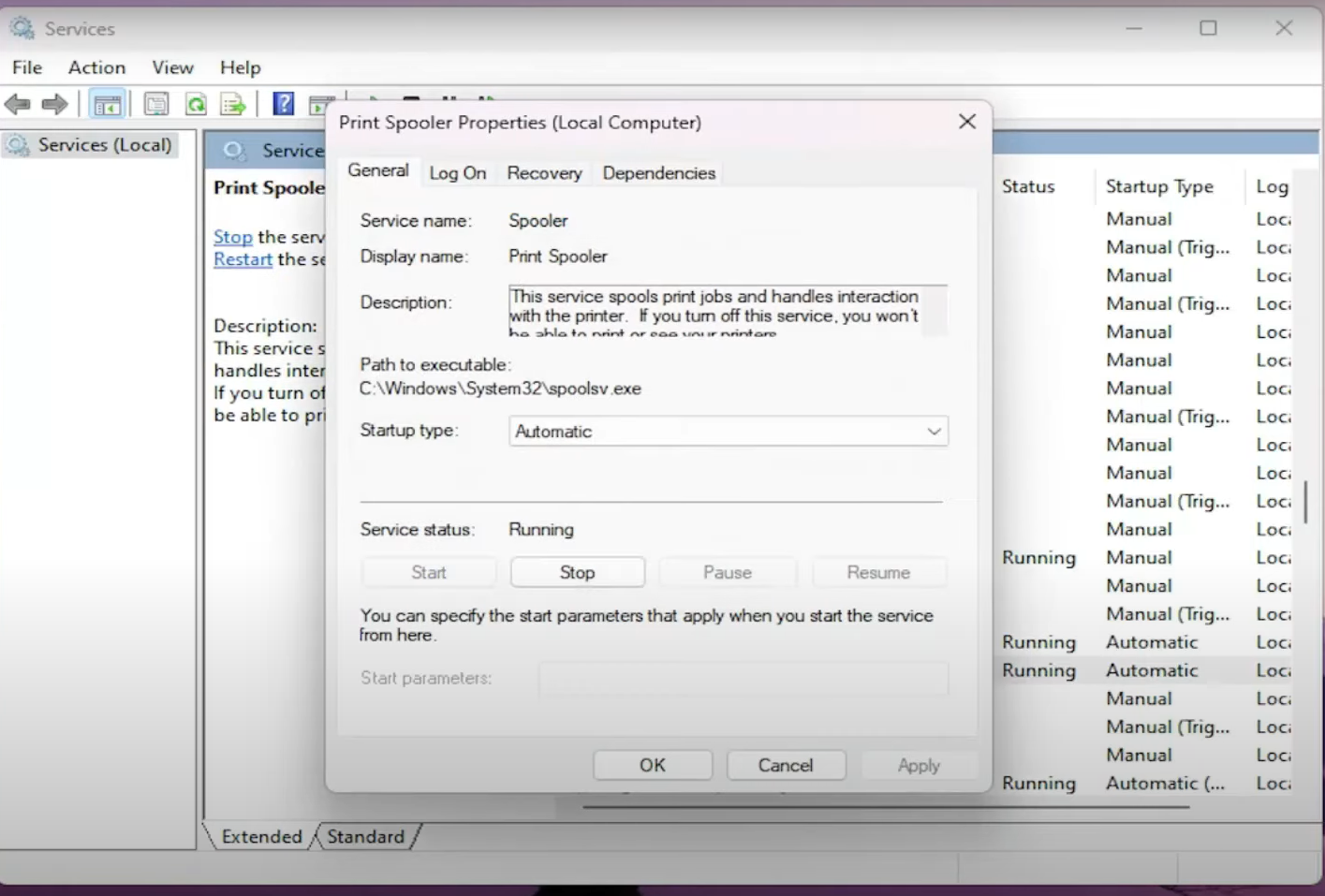Click the Restart service link
The image size is (1325, 896).
coord(242,258)
